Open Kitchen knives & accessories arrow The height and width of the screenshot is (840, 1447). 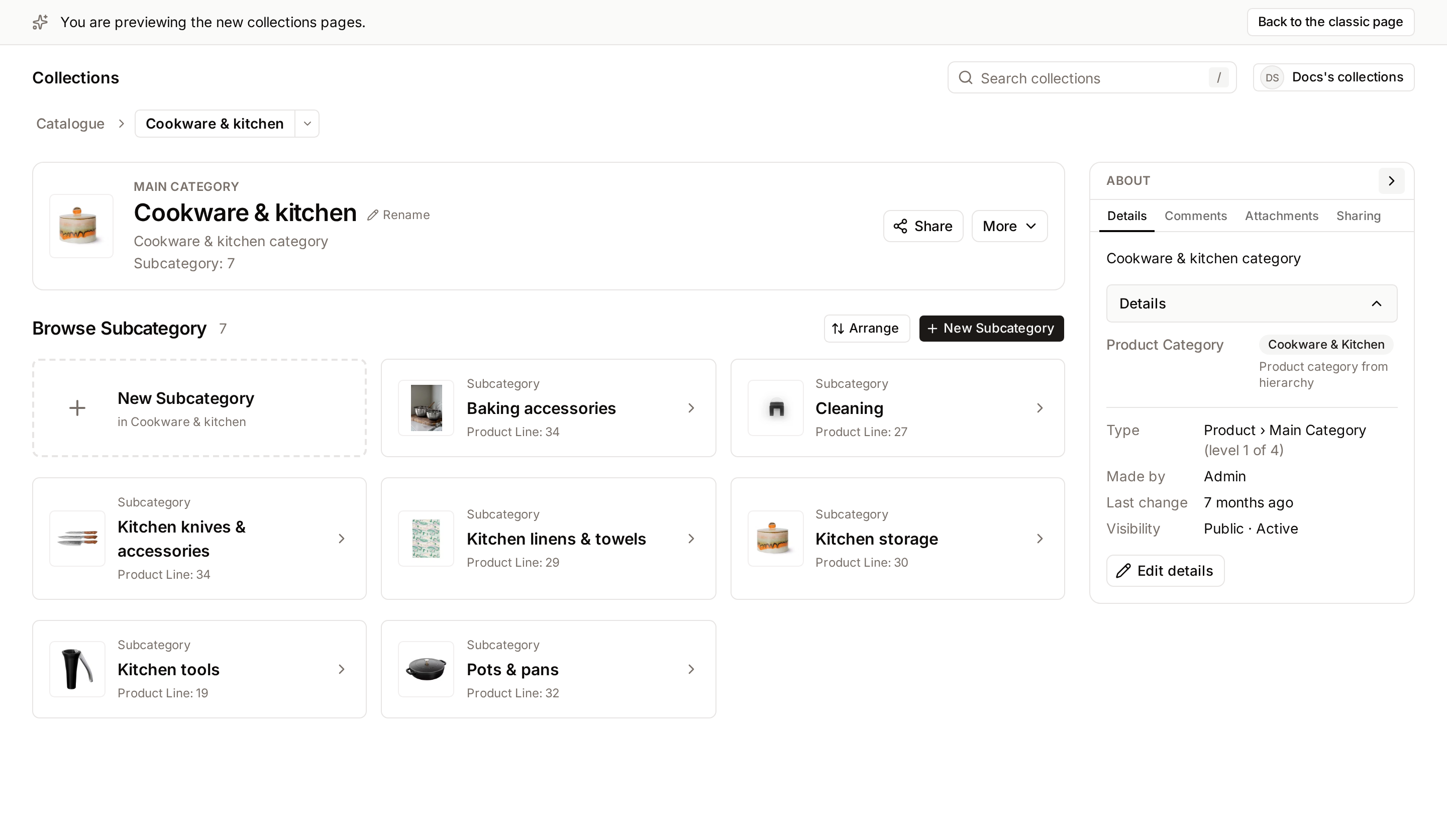342,539
